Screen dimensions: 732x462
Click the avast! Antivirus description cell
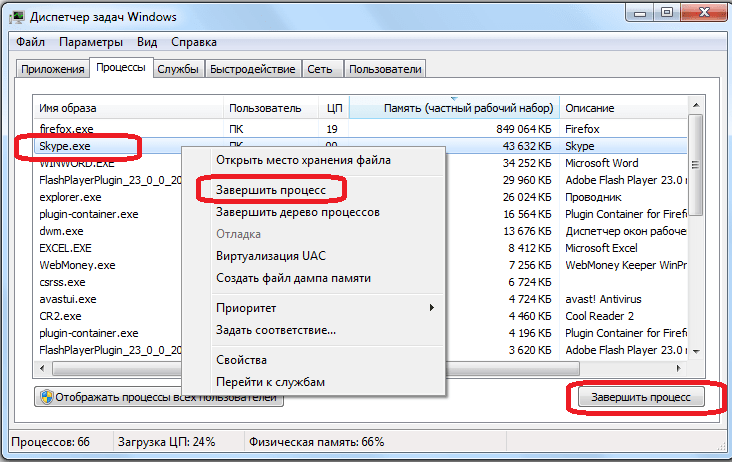603,299
